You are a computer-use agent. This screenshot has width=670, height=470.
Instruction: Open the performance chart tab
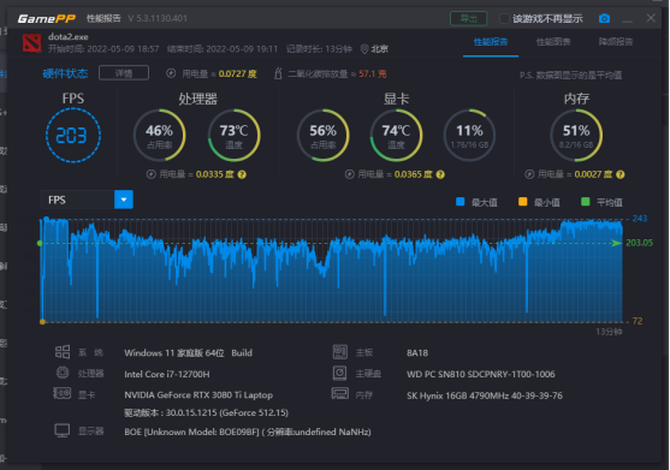click(x=553, y=42)
